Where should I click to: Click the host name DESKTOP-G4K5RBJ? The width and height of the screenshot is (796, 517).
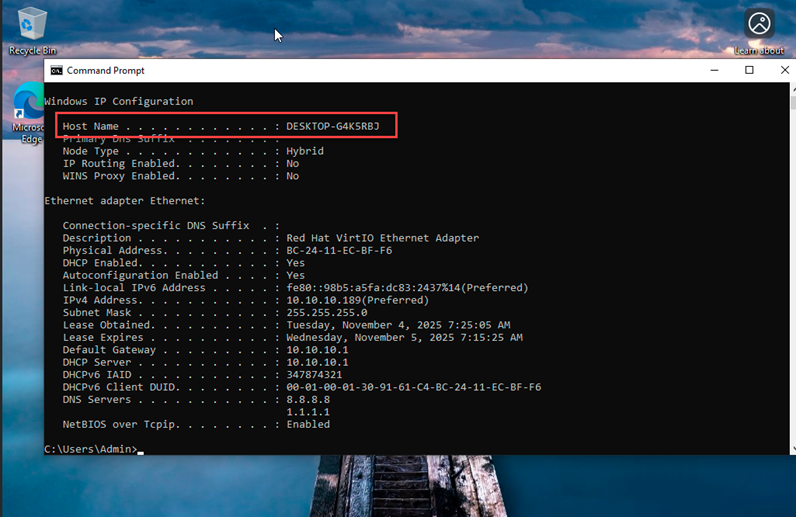point(332,126)
